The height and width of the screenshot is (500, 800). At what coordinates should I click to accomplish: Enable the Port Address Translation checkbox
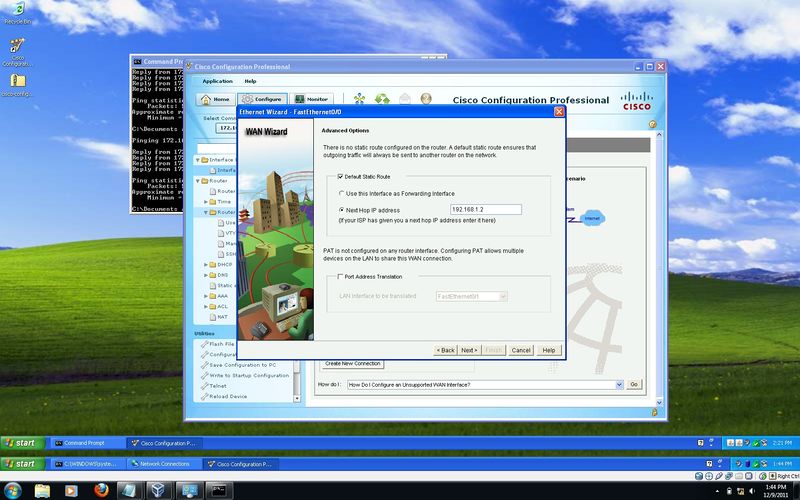(340, 277)
